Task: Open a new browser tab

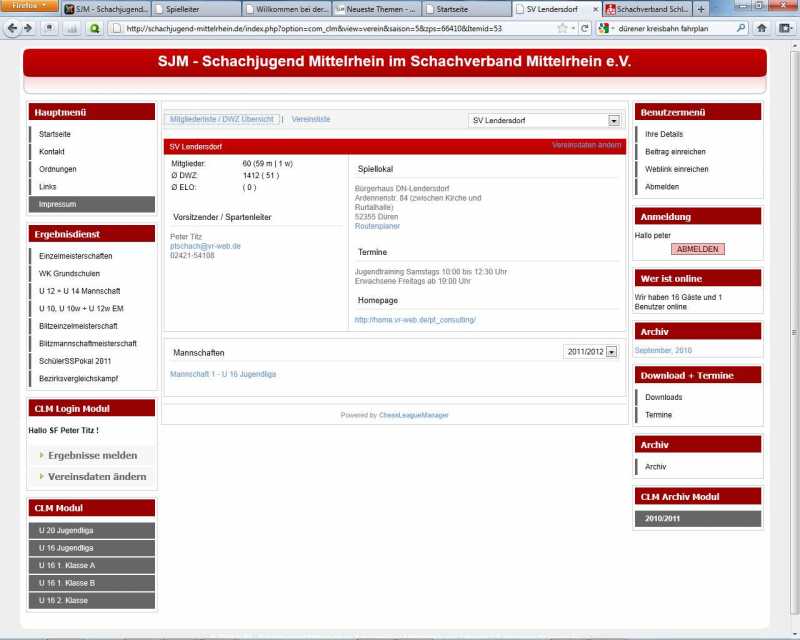Action: (x=701, y=9)
